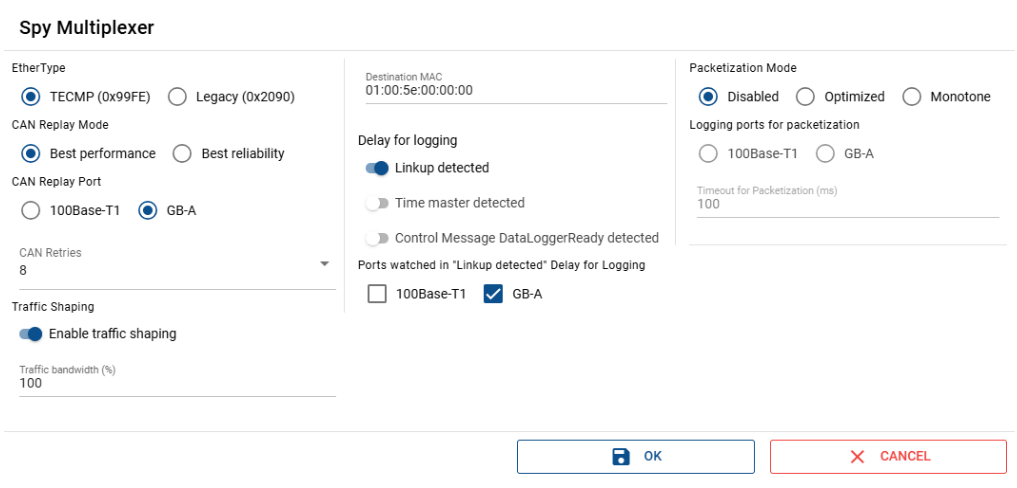Check 100Base-T1 watched port checkbox
The image size is (1017, 488).
coord(377,294)
